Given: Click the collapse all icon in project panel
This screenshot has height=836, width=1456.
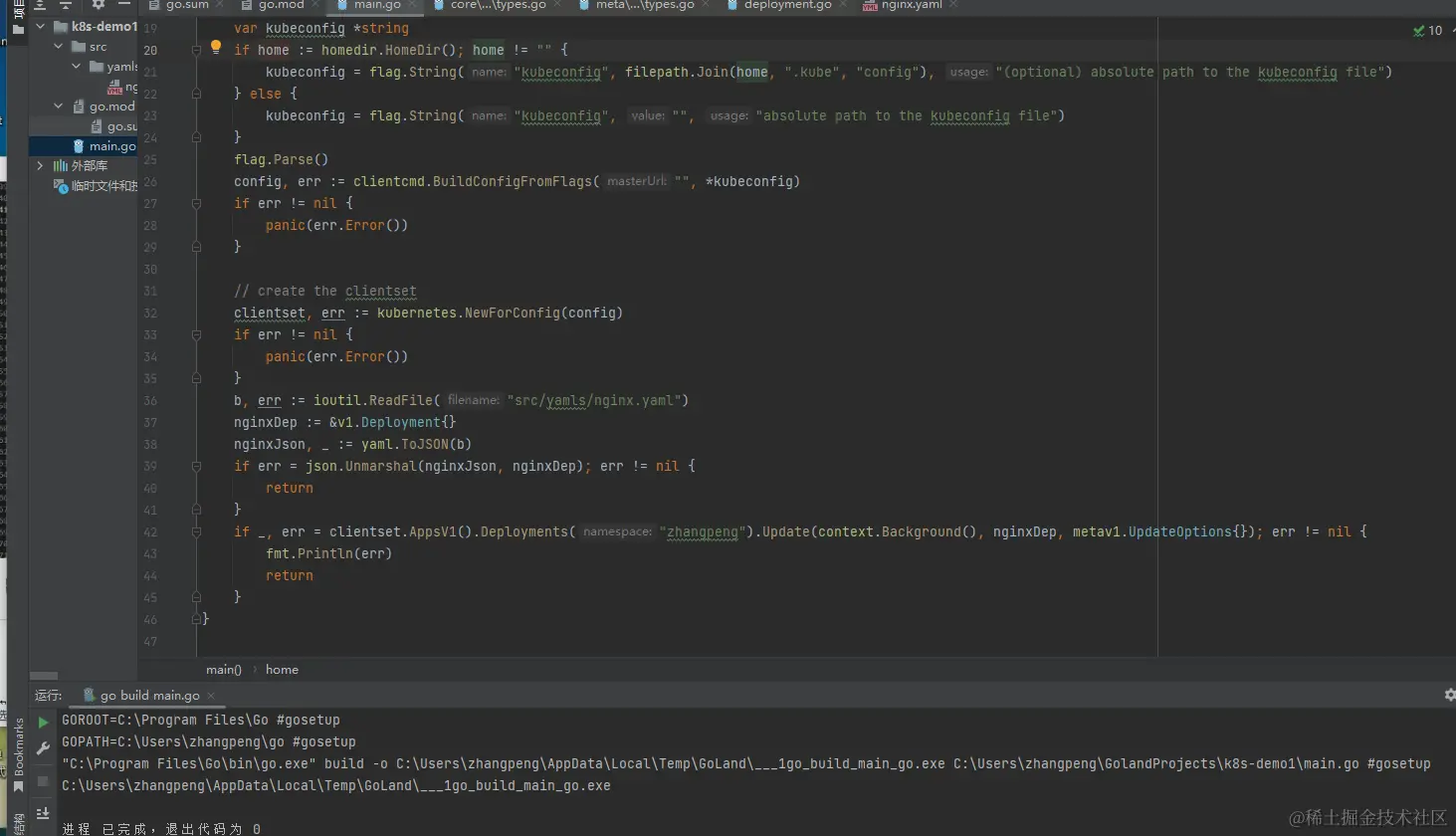Looking at the screenshot, I should coord(66,5).
